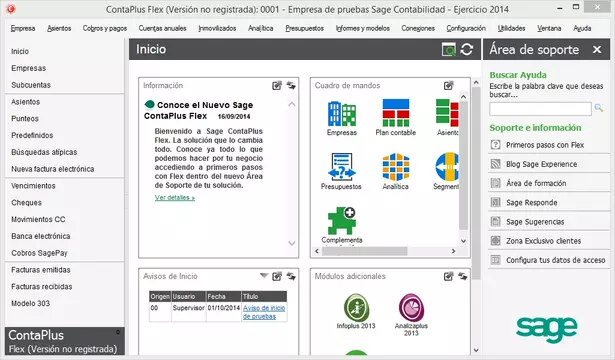Follow the Ver detalles link
Screen dimensions: 615x360
click(x=175, y=198)
